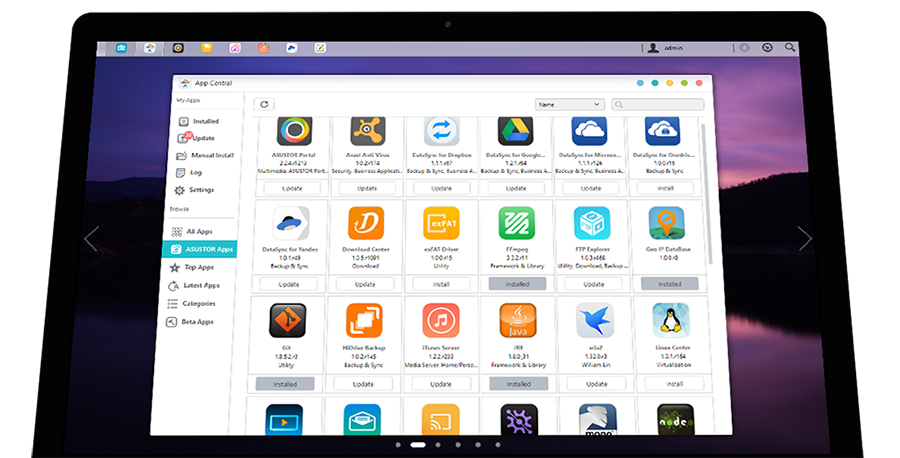Open the Geo IP Database icon
This screenshot has width=900, height=458.
(x=666, y=223)
